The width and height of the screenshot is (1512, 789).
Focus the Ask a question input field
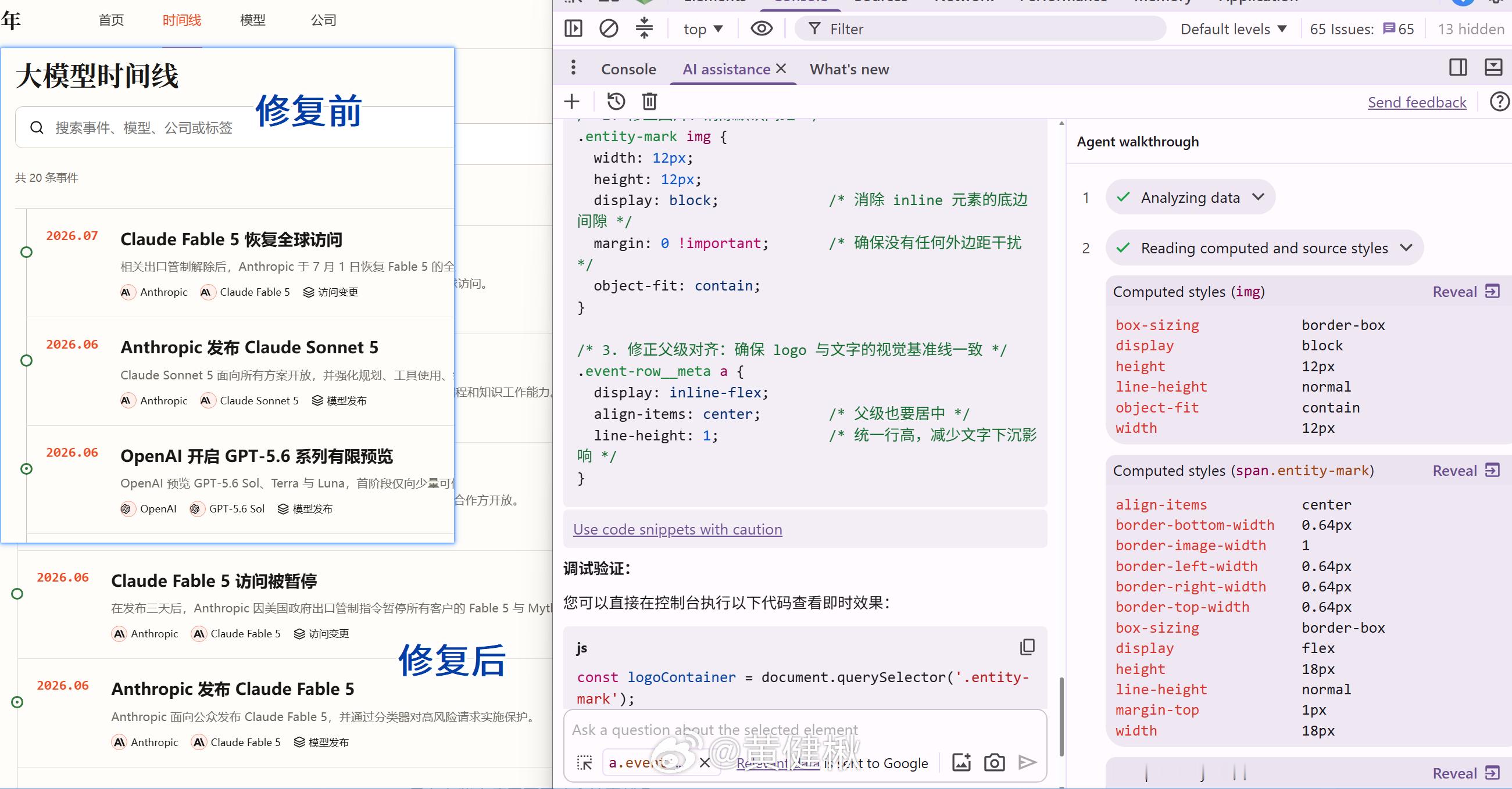805,730
